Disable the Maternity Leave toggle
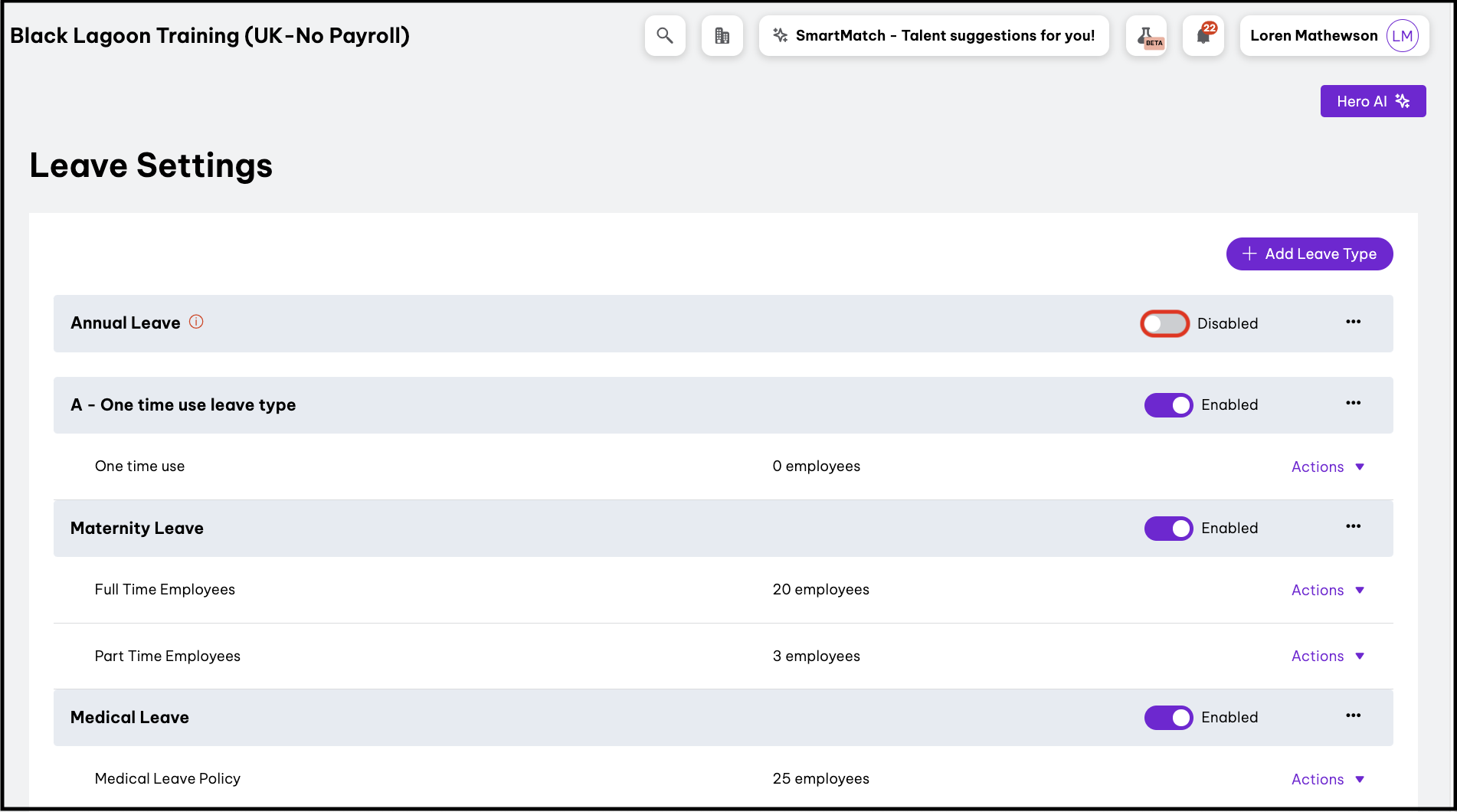 click(x=1168, y=529)
